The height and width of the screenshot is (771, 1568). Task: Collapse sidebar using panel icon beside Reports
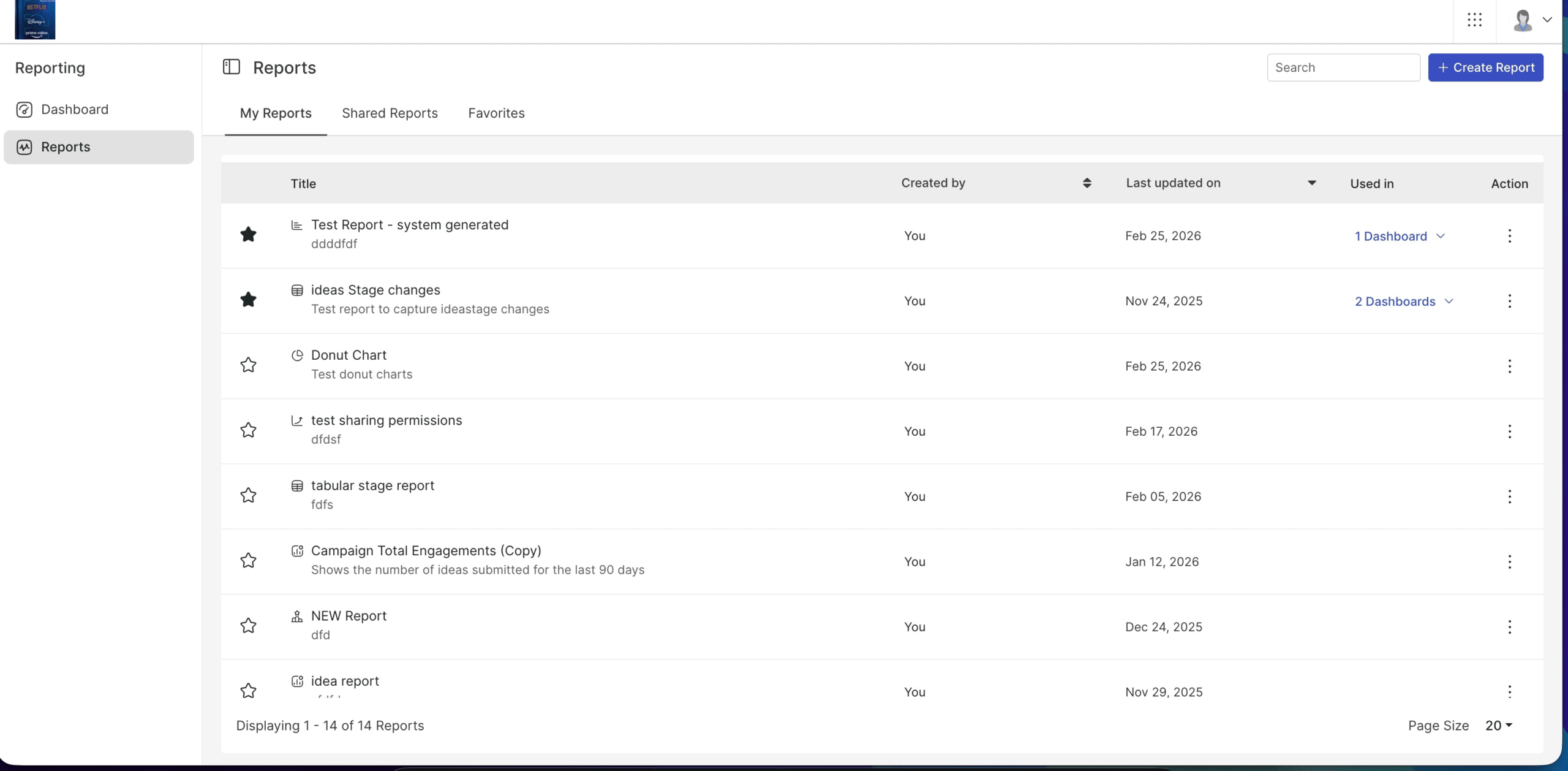(x=231, y=67)
